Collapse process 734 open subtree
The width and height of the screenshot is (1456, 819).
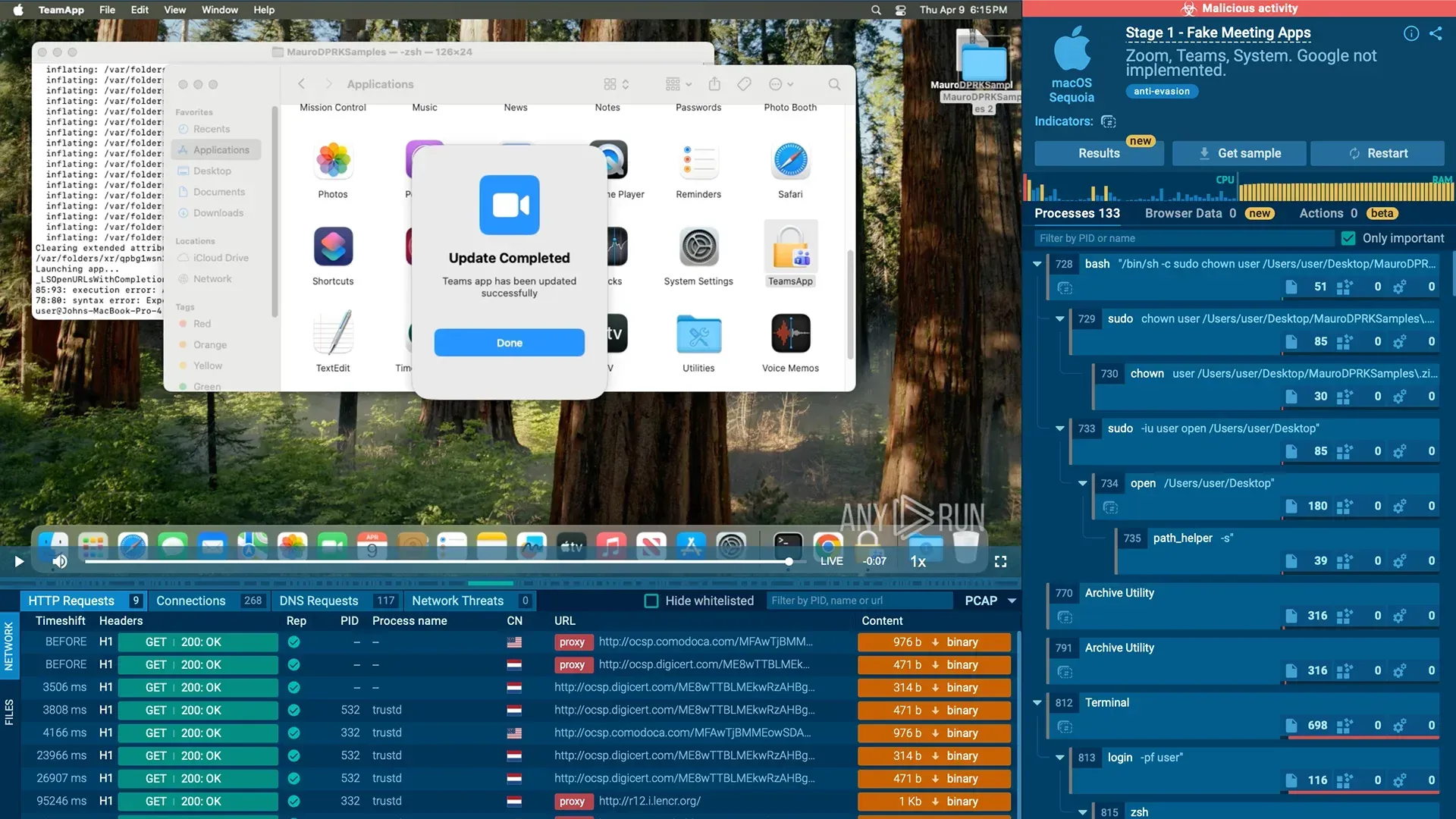pos(1082,483)
